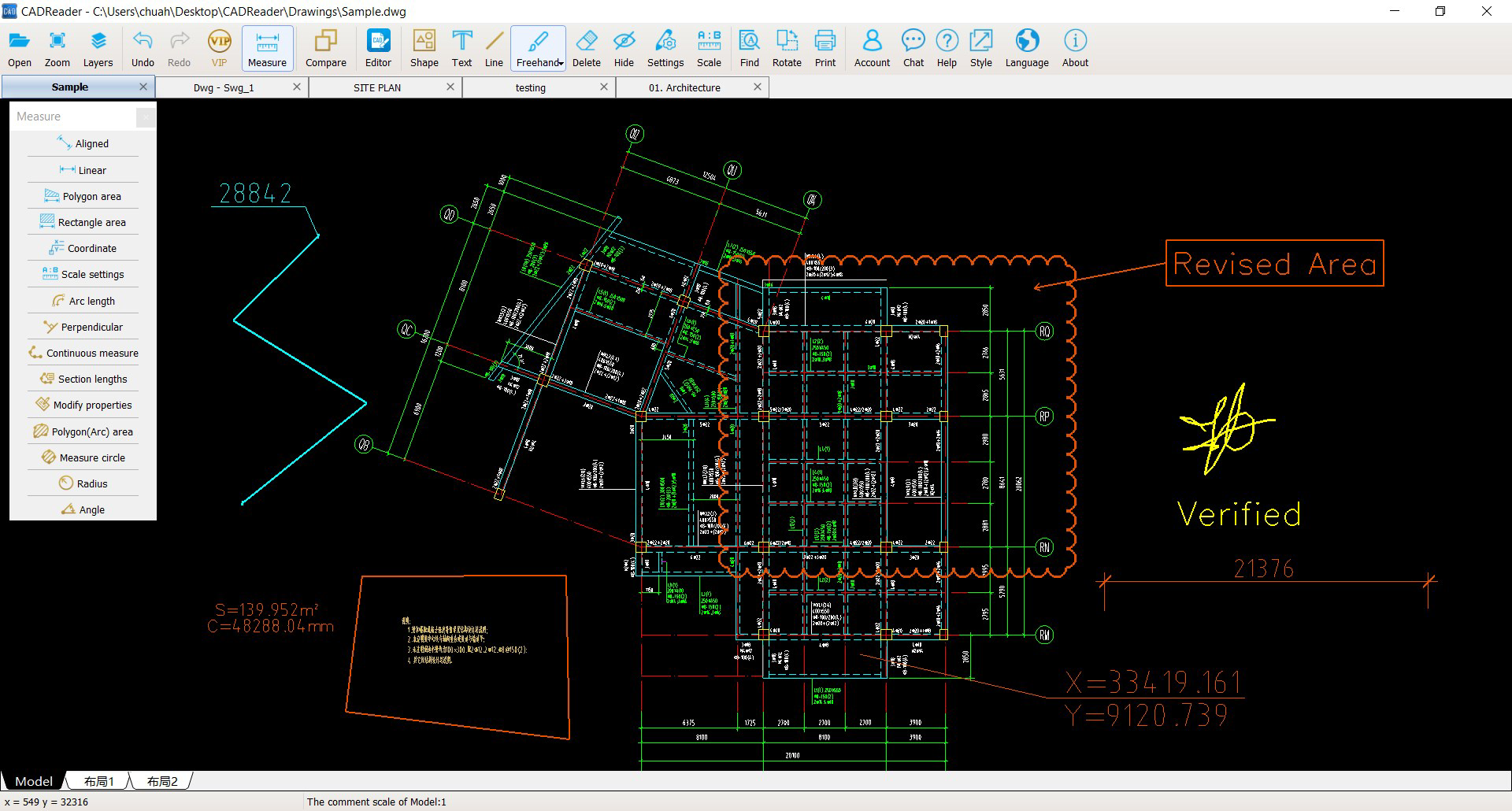1512x811 pixels.
Task: Select the Shape tool
Action: 424,47
